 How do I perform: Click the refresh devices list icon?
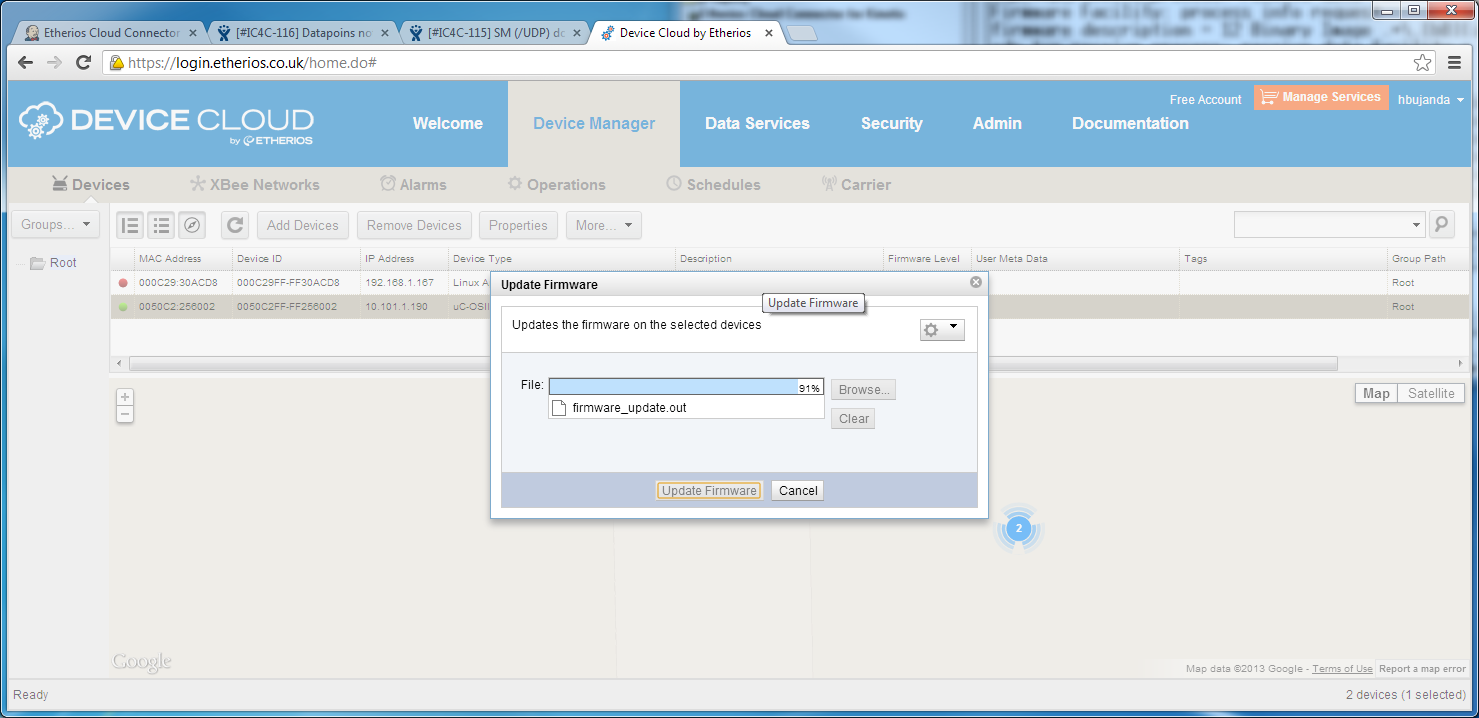[x=235, y=225]
